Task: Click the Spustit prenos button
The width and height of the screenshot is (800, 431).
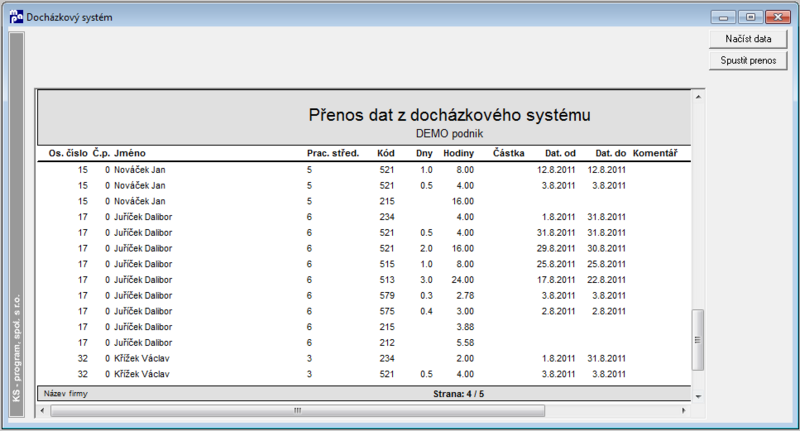Action: pyautogui.click(x=748, y=60)
